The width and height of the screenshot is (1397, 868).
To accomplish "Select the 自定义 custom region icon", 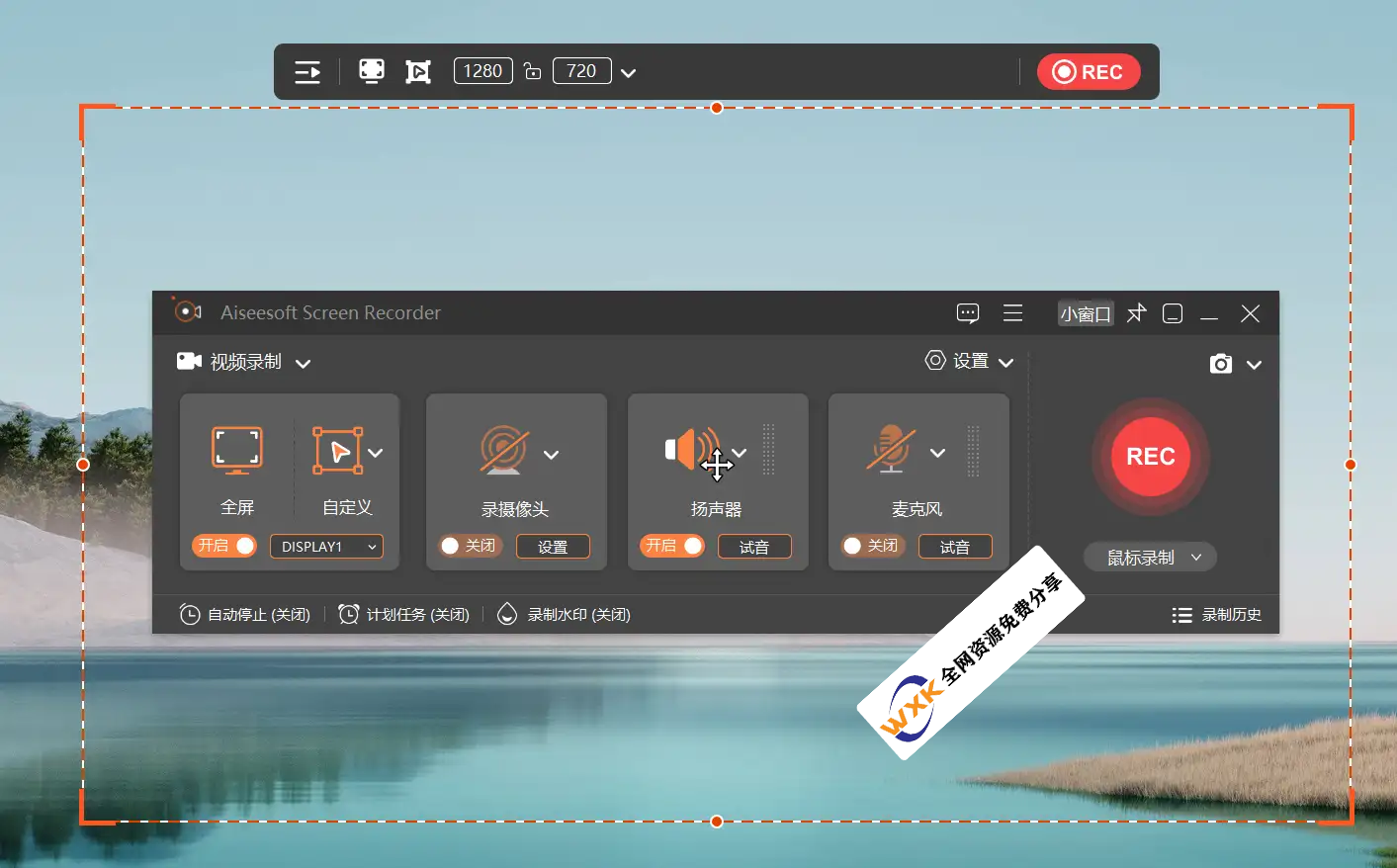I will (x=337, y=451).
